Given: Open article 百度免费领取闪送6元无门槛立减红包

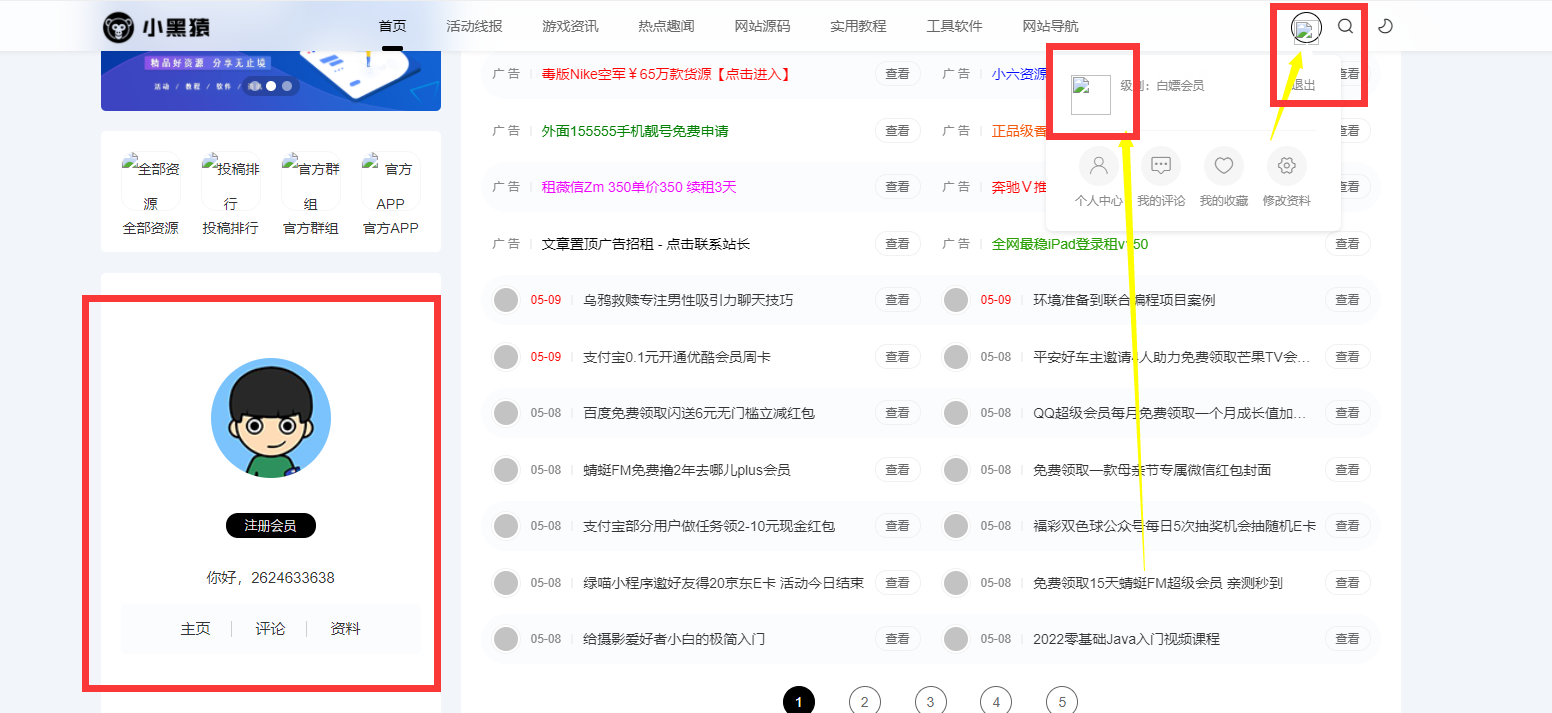Looking at the screenshot, I should [699, 413].
